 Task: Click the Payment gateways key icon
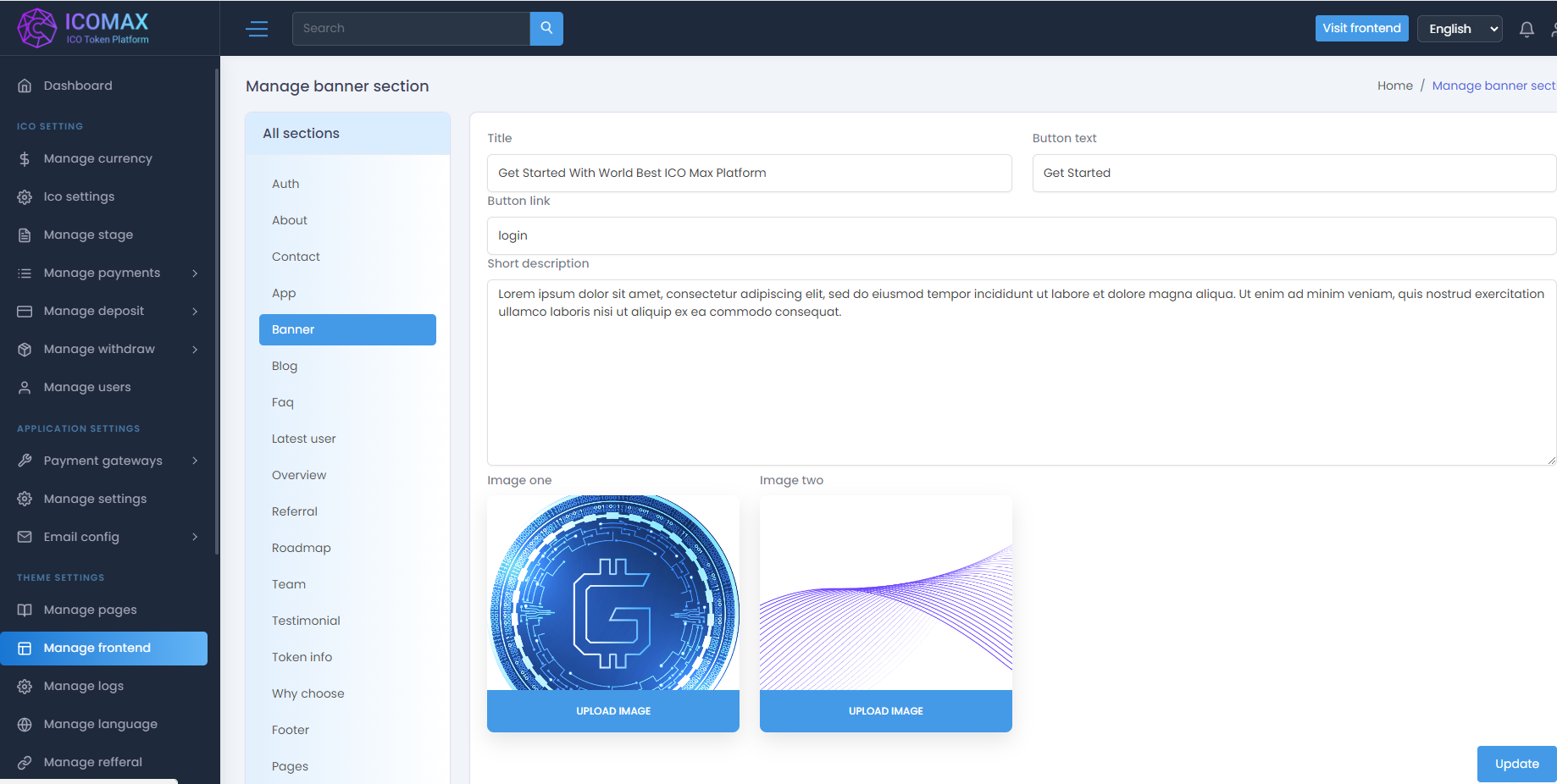(25, 461)
